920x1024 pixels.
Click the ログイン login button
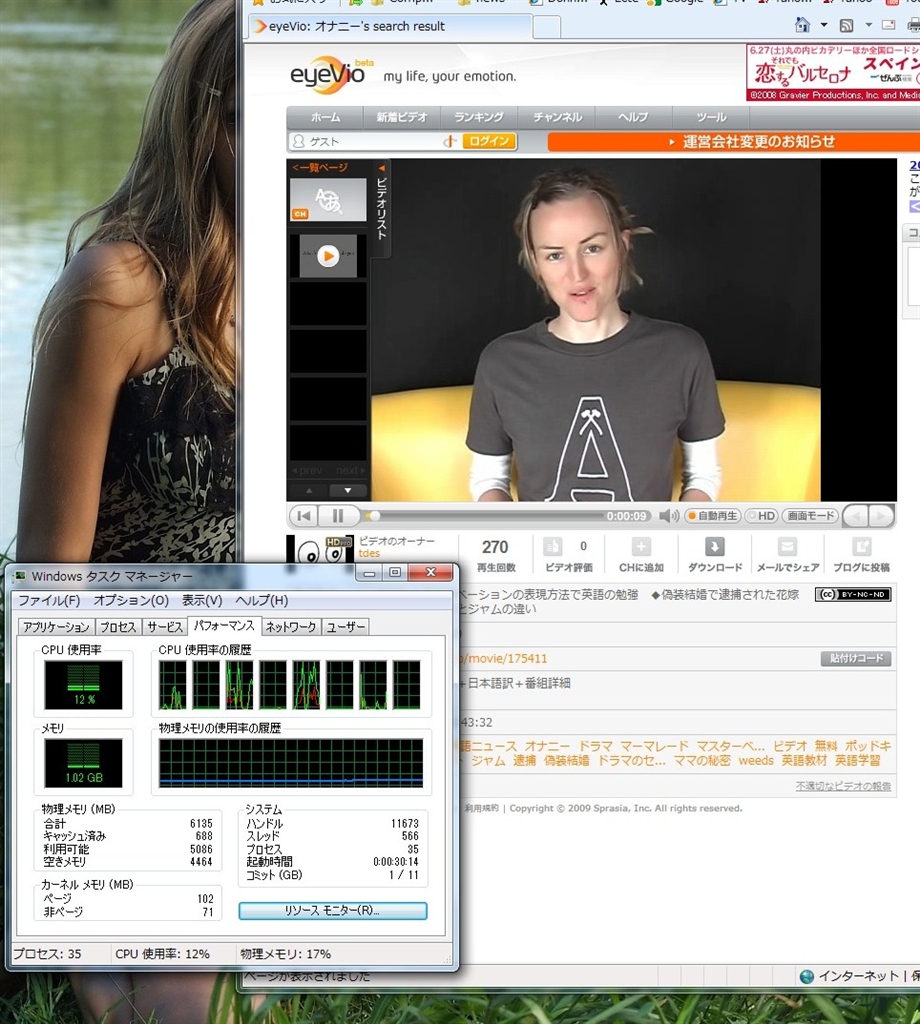pyautogui.click(x=489, y=141)
